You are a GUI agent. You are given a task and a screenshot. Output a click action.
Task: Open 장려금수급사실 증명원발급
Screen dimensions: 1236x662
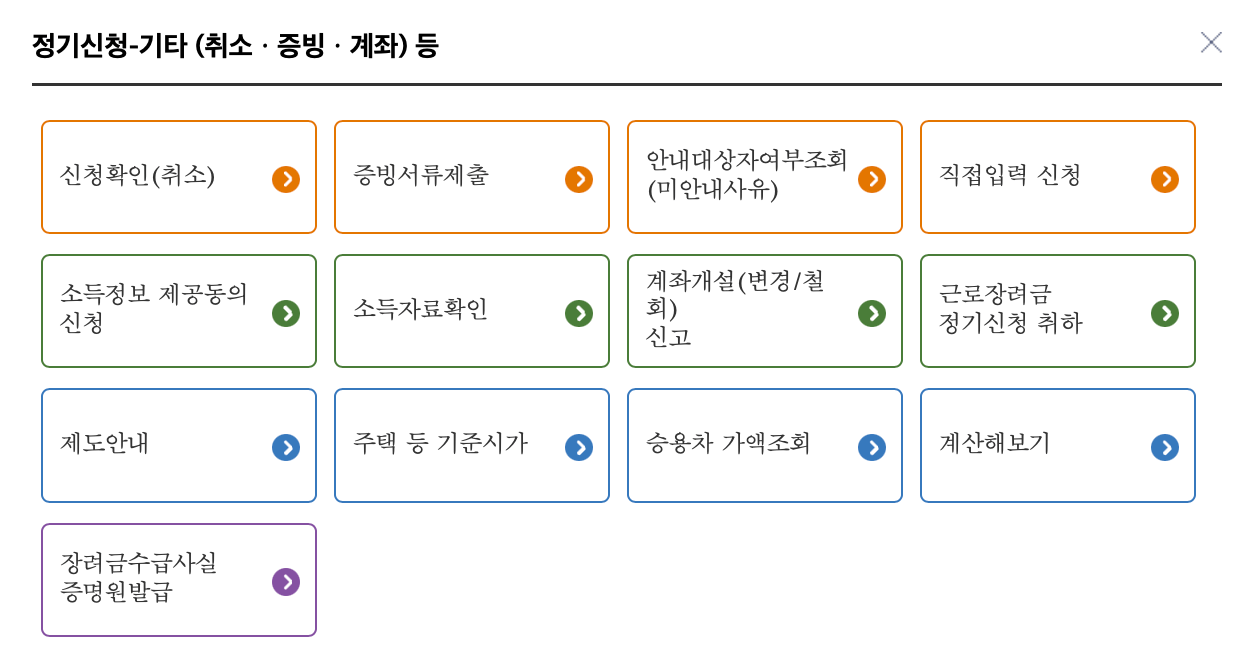pos(178,580)
